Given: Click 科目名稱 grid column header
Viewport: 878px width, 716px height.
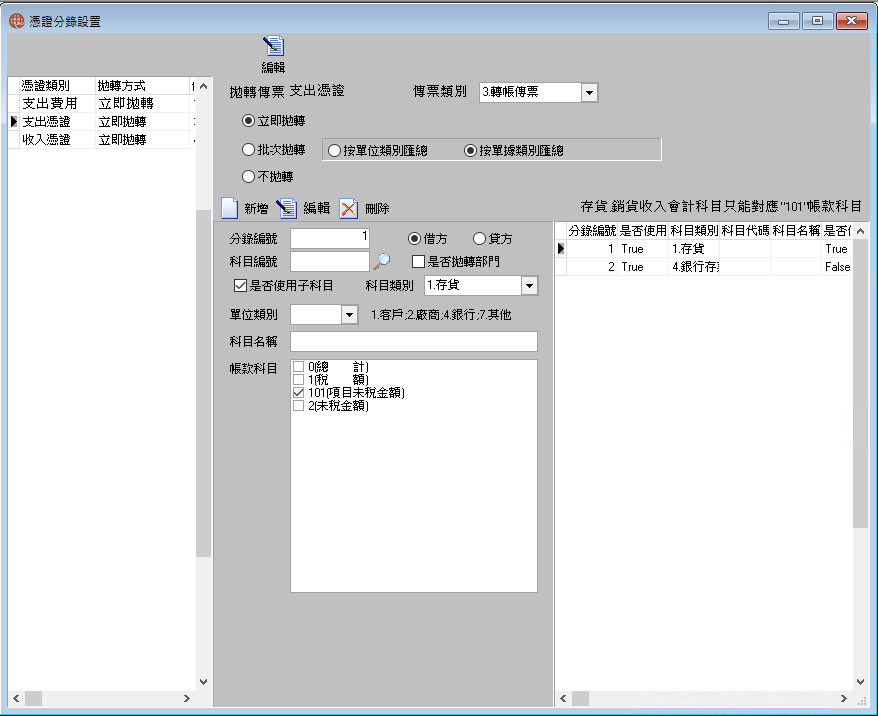Looking at the screenshot, I should point(796,231).
